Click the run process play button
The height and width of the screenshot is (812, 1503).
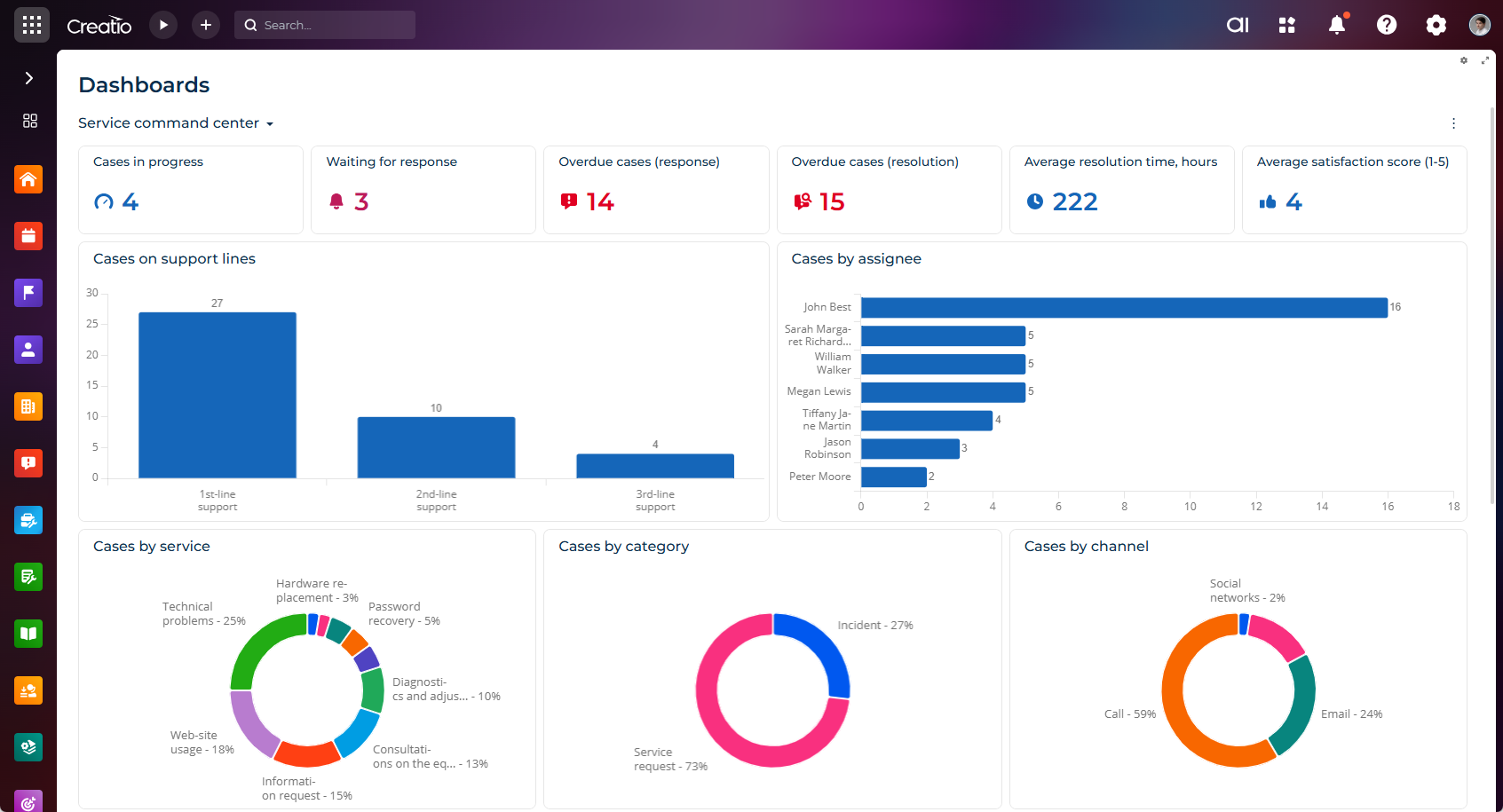point(163,25)
